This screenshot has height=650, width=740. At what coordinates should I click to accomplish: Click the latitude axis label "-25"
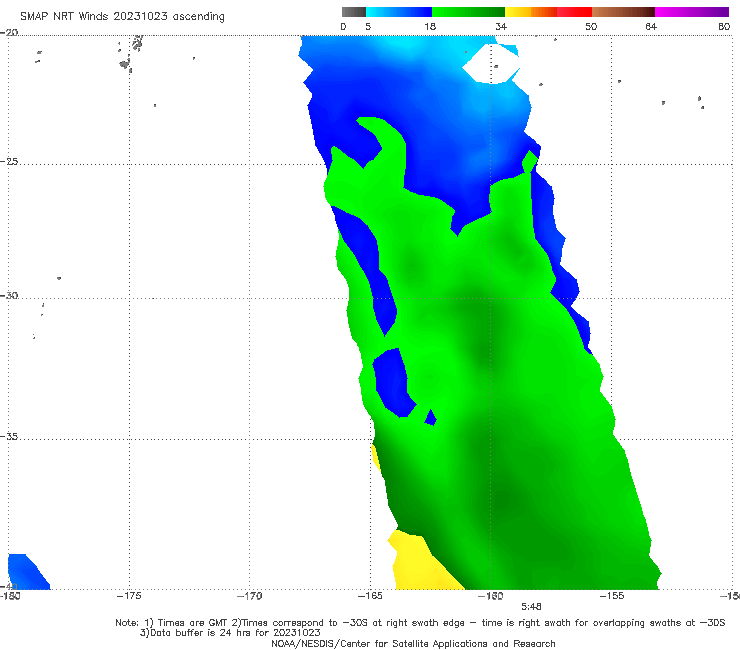(9, 161)
